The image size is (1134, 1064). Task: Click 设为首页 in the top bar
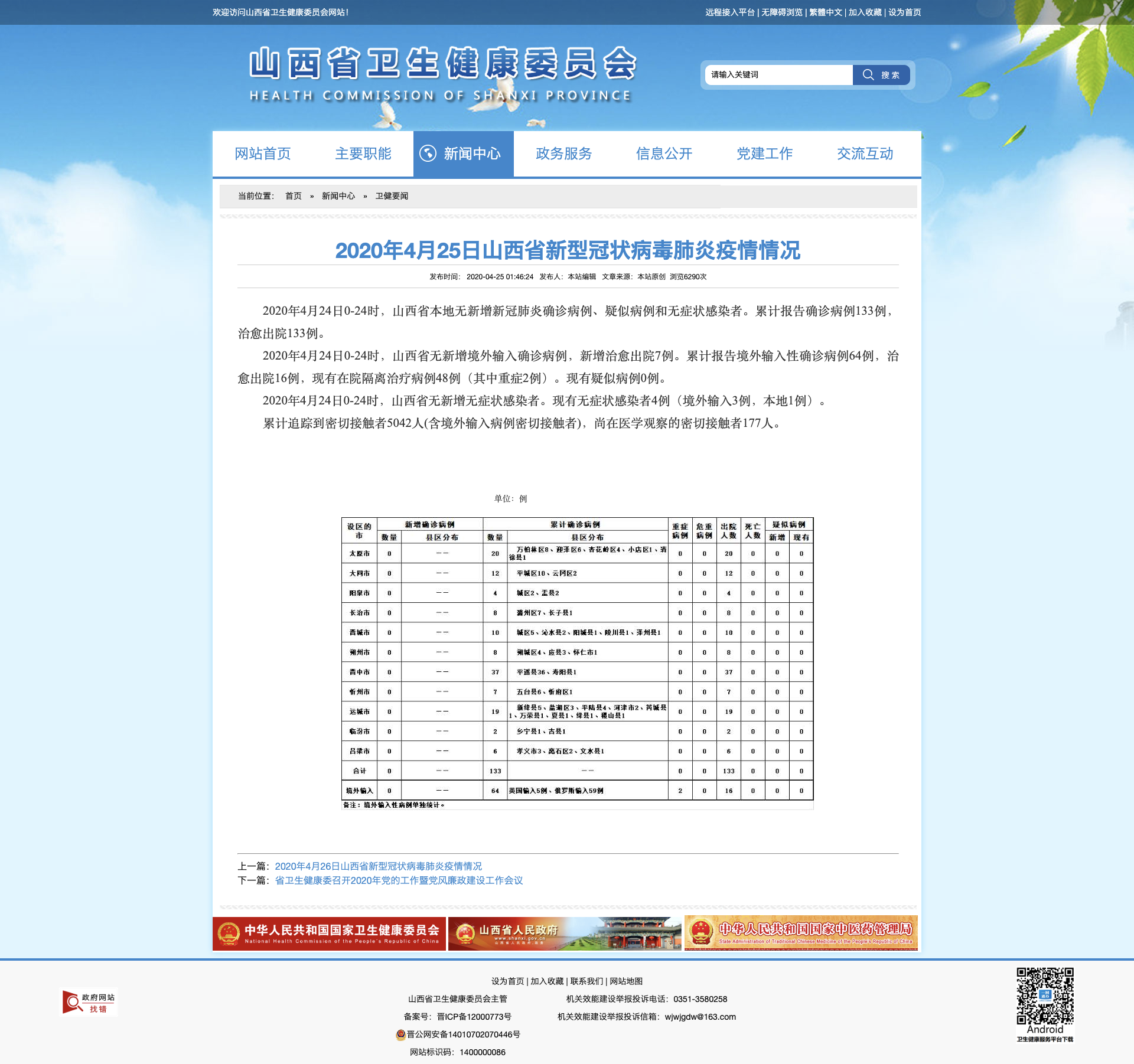click(x=905, y=12)
